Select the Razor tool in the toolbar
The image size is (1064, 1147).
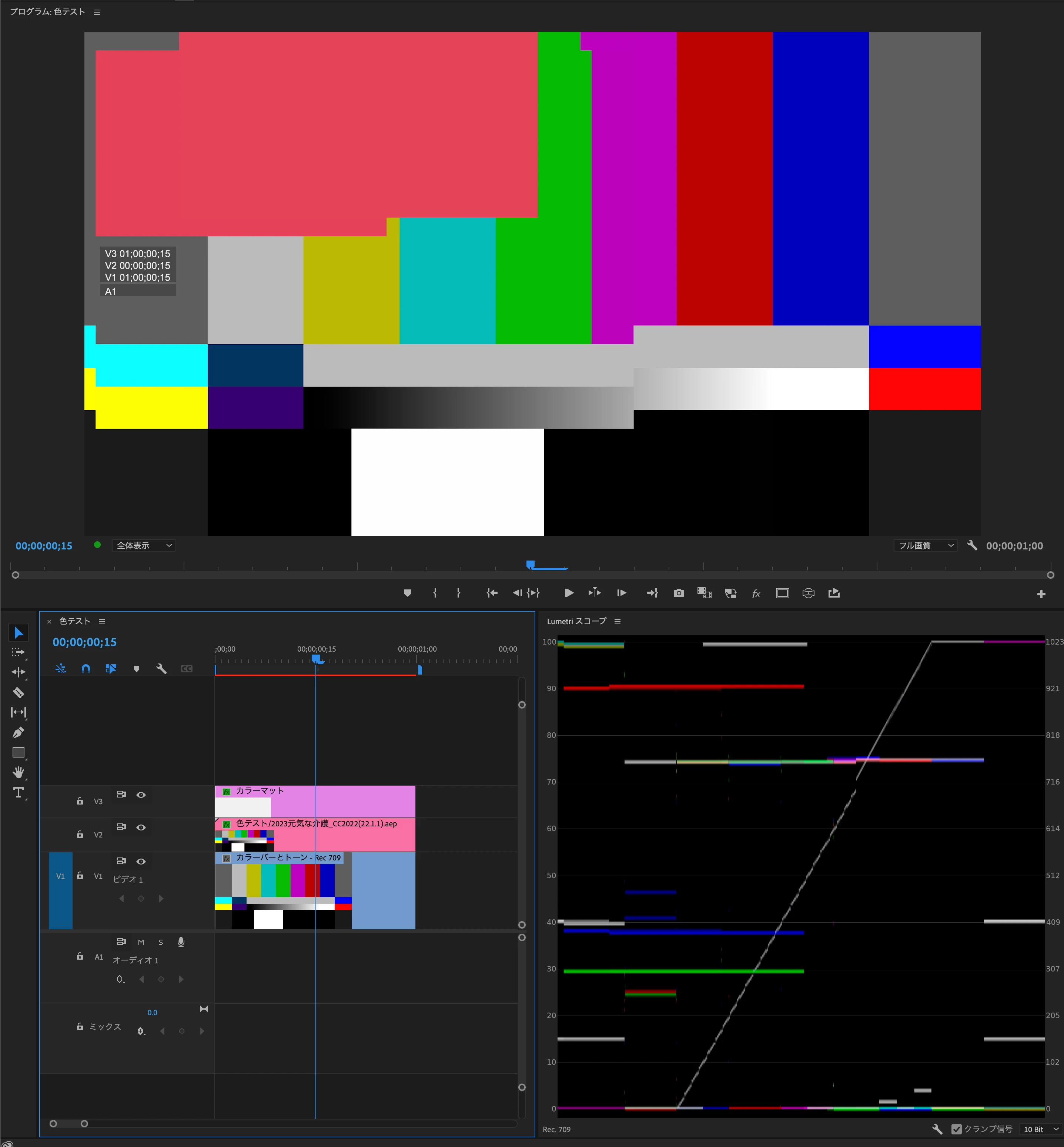(x=18, y=693)
